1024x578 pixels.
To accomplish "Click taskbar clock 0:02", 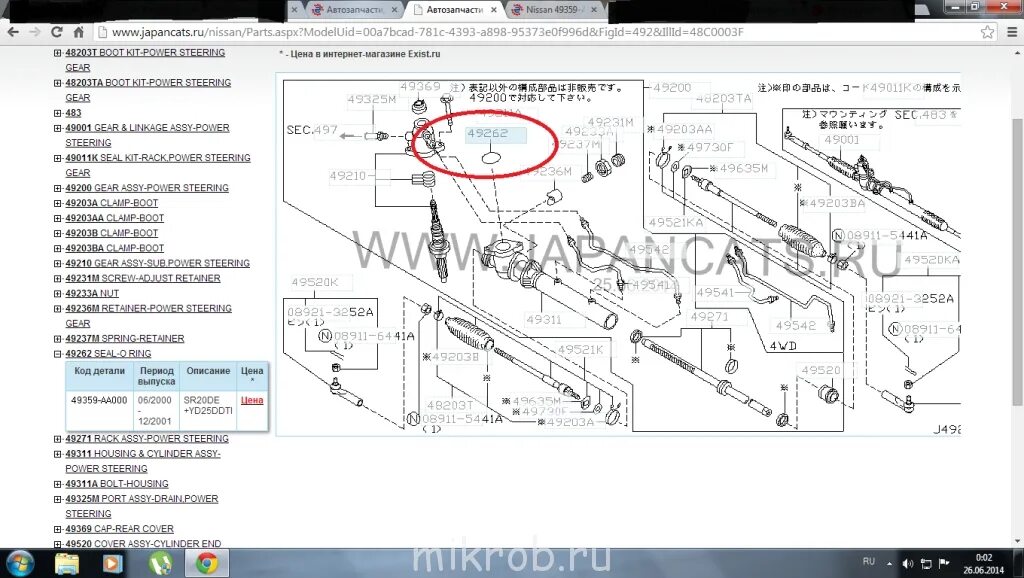I will pos(984,558).
